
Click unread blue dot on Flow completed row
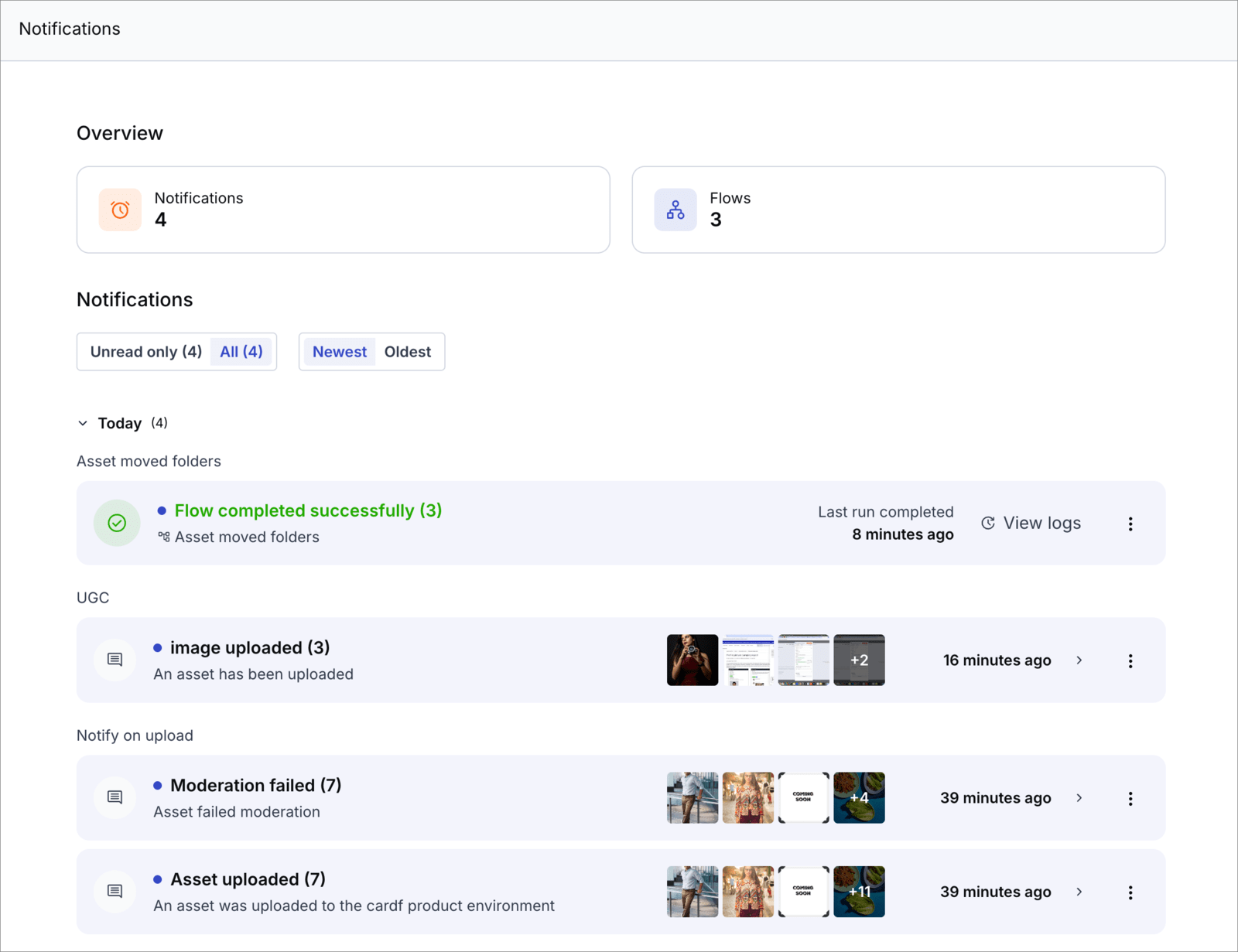coord(162,510)
